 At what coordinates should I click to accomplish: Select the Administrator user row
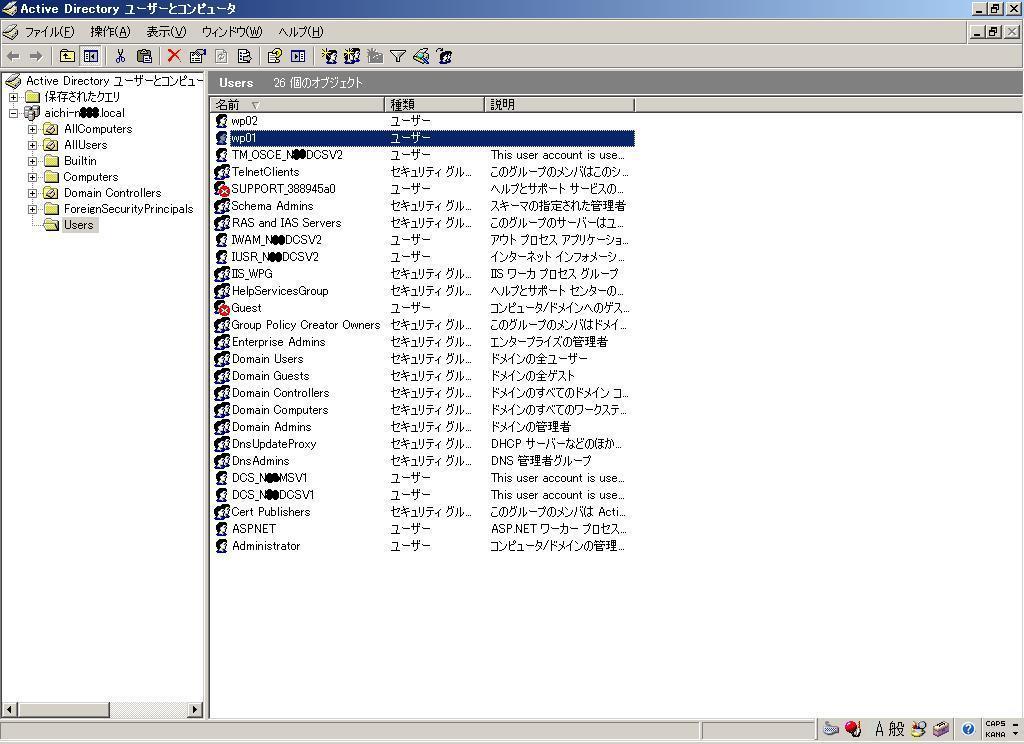click(423, 545)
